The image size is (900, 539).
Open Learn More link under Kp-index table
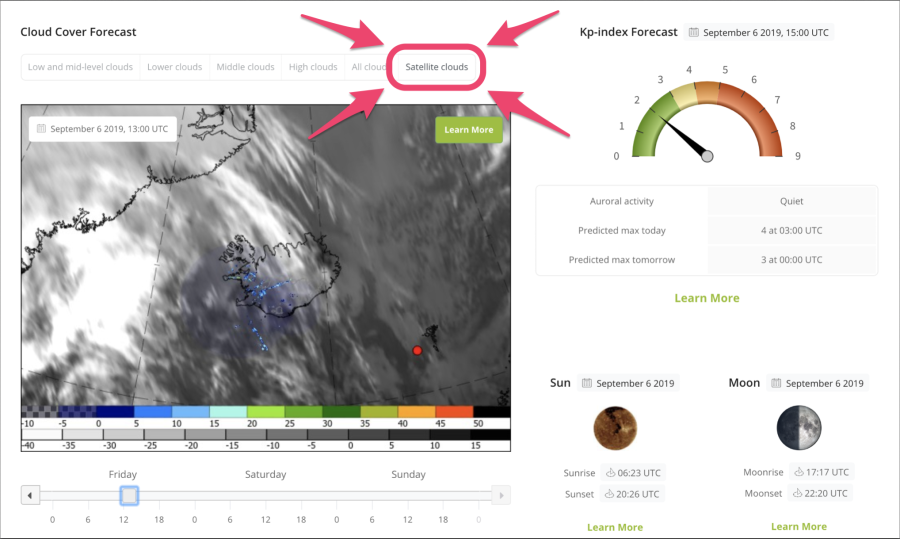(706, 298)
